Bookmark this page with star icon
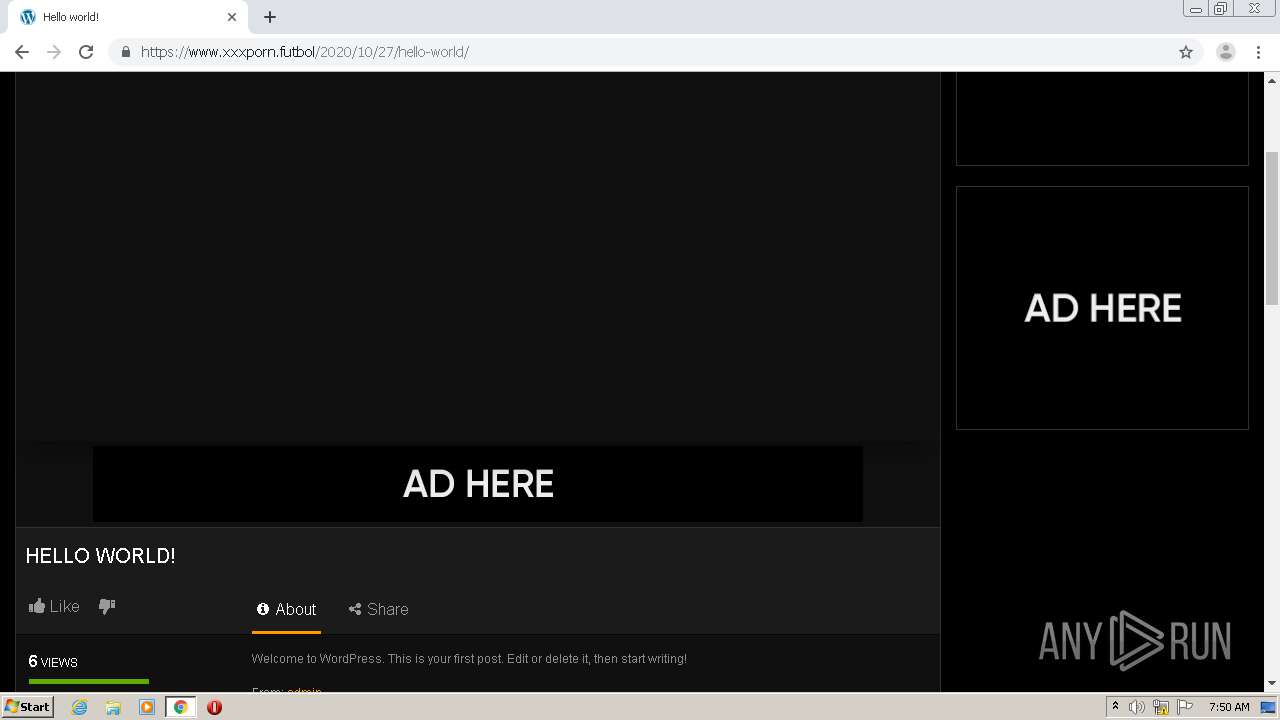The image size is (1280, 720). [1186, 52]
